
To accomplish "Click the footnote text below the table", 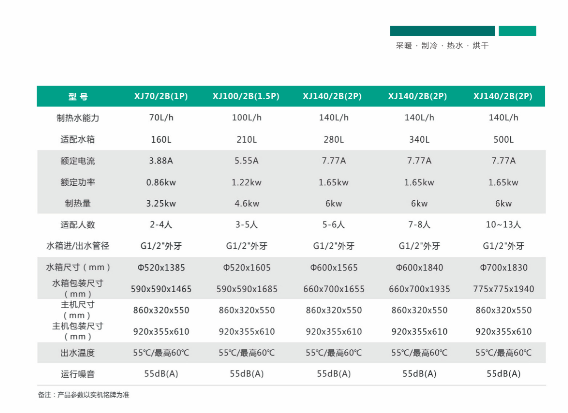I will [x=84, y=395].
